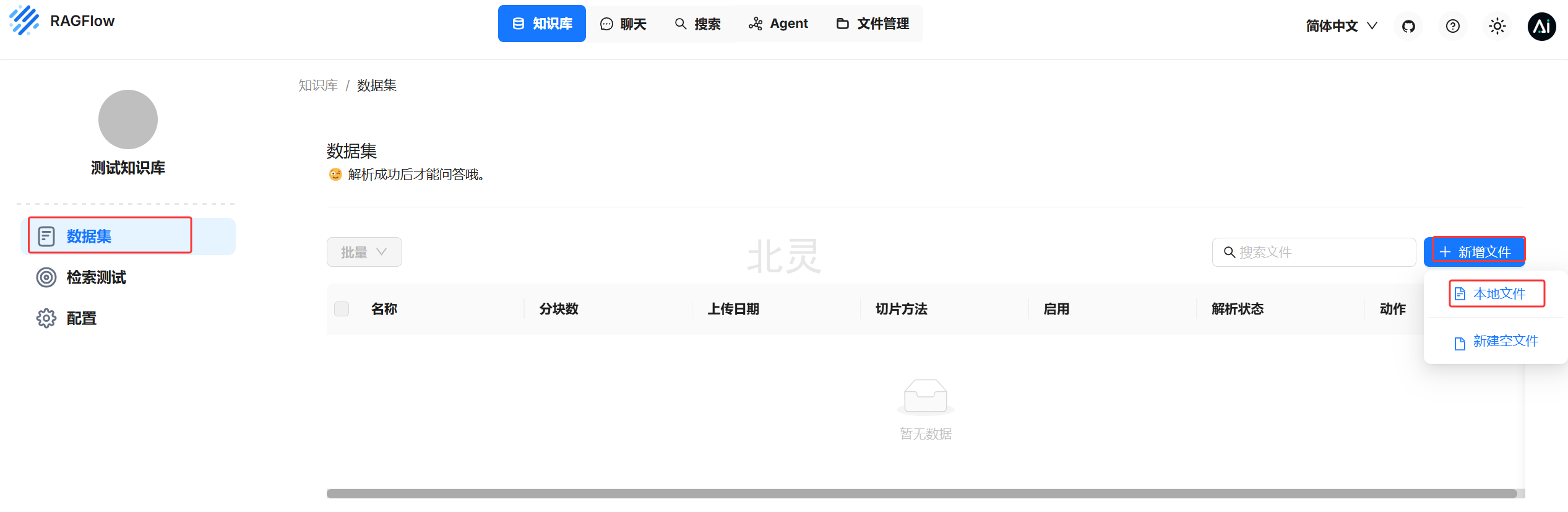
Task: Open 配置 in the sidebar
Action: point(128,318)
